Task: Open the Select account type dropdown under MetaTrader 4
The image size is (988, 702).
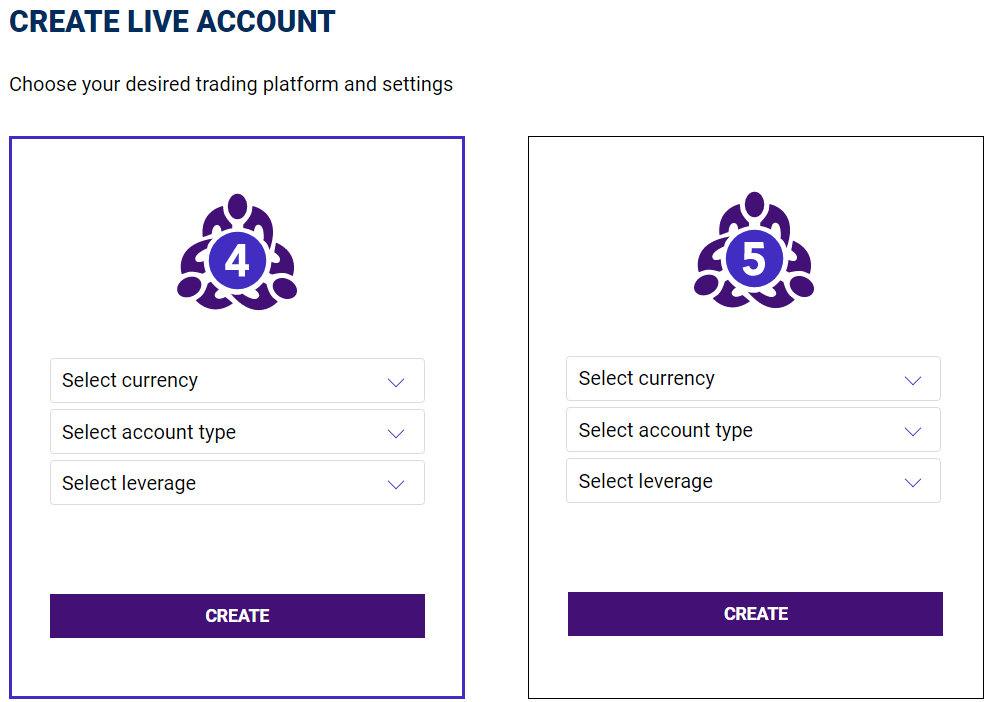Action: 238,432
